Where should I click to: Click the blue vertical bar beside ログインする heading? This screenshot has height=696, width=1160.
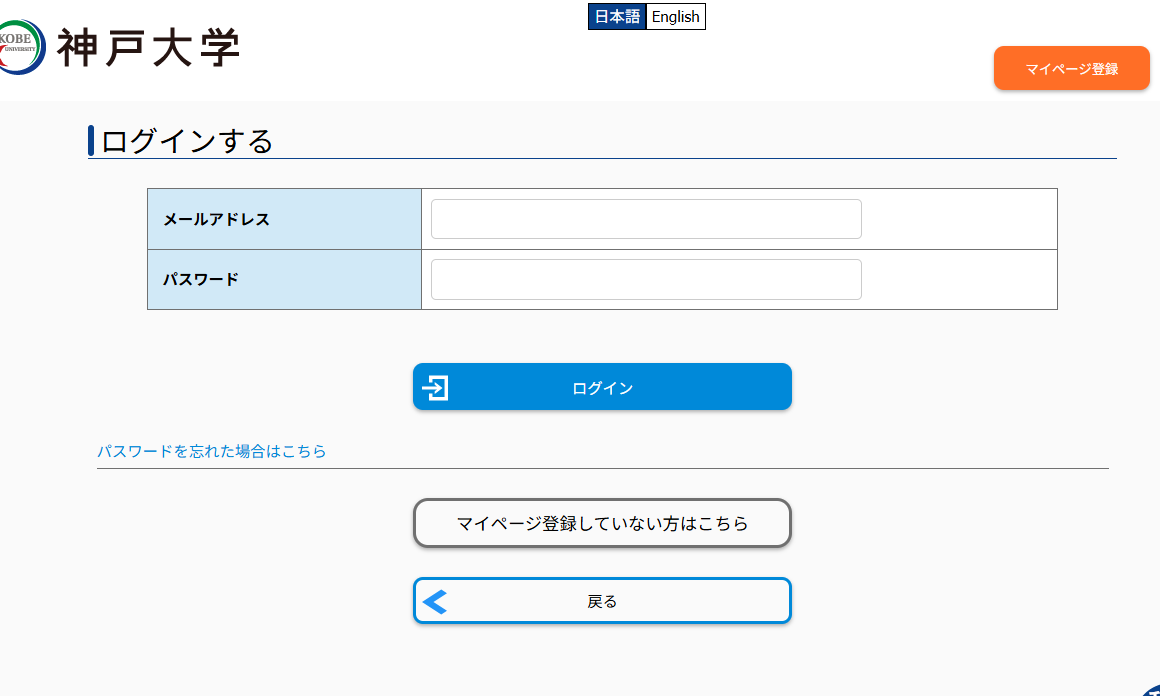tap(91, 141)
